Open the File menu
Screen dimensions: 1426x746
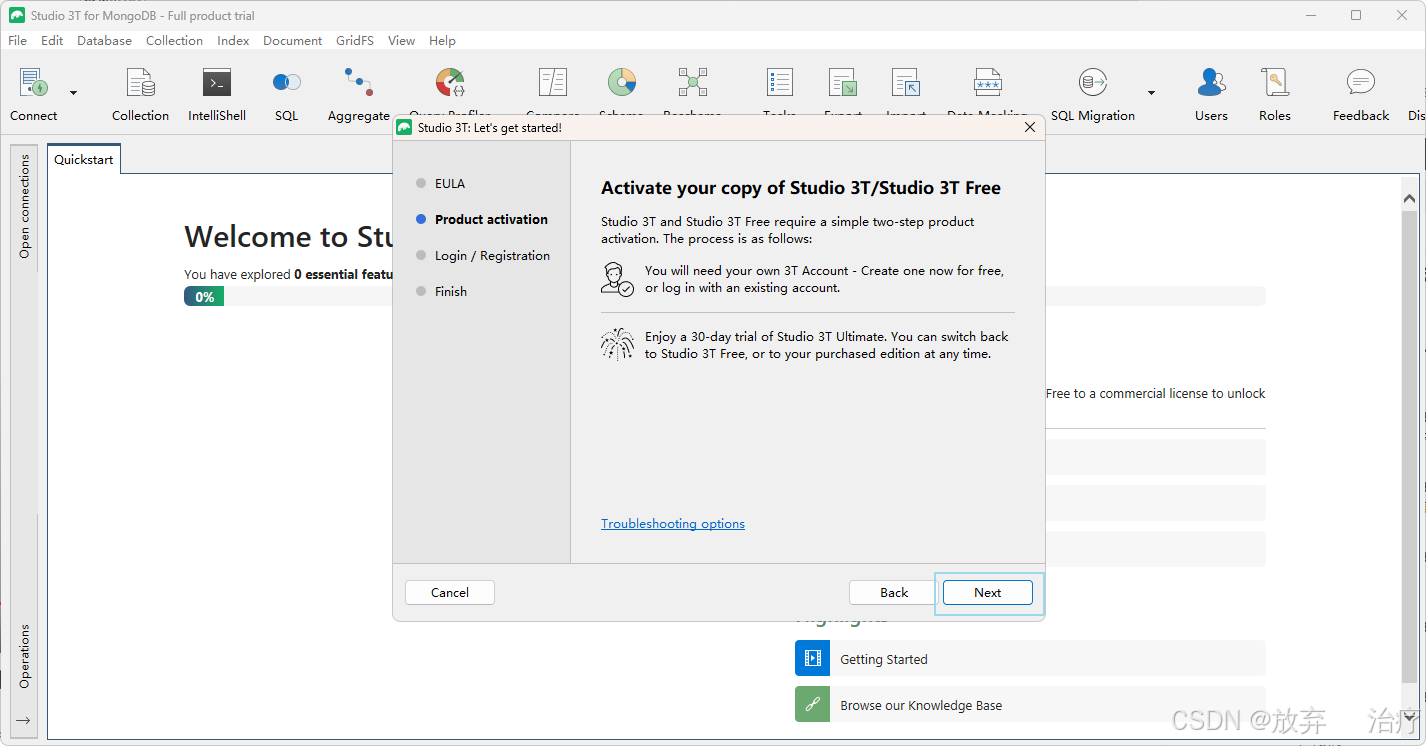(18, 41)
